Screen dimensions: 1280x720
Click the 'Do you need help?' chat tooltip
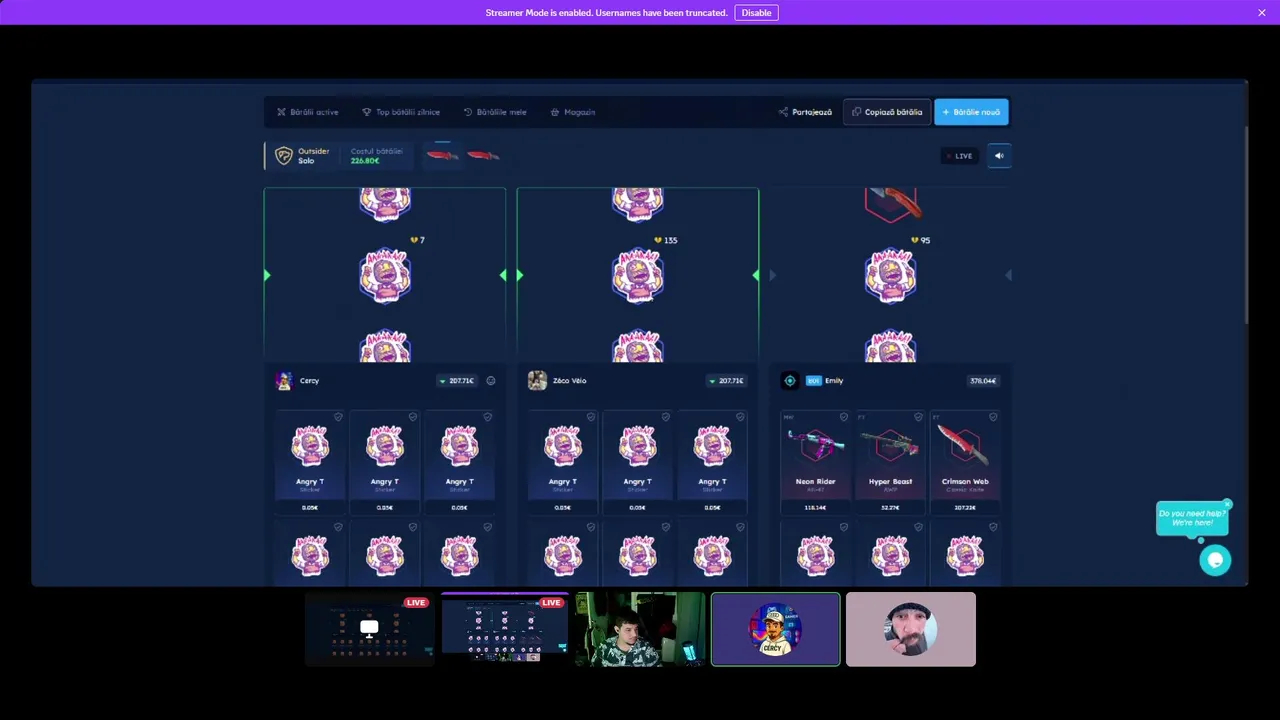[x=1191, y=518]
